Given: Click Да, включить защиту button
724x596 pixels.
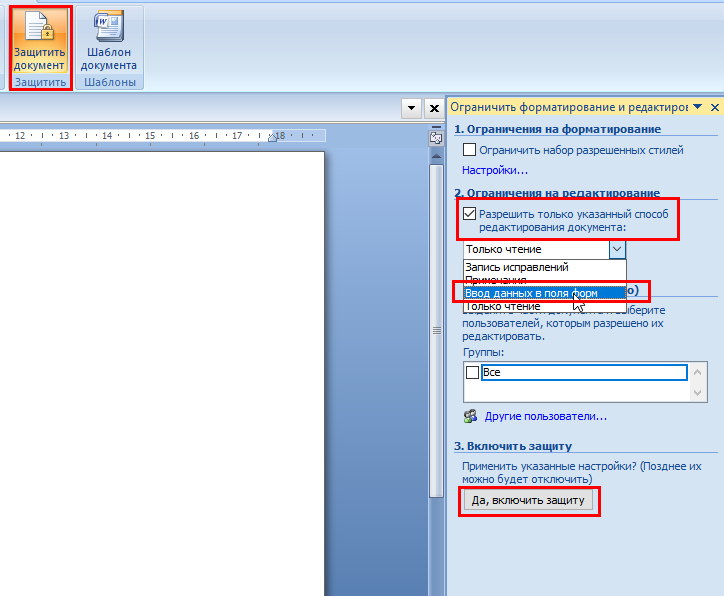Looking at the screenshot, I should click(x=528, y=500).
